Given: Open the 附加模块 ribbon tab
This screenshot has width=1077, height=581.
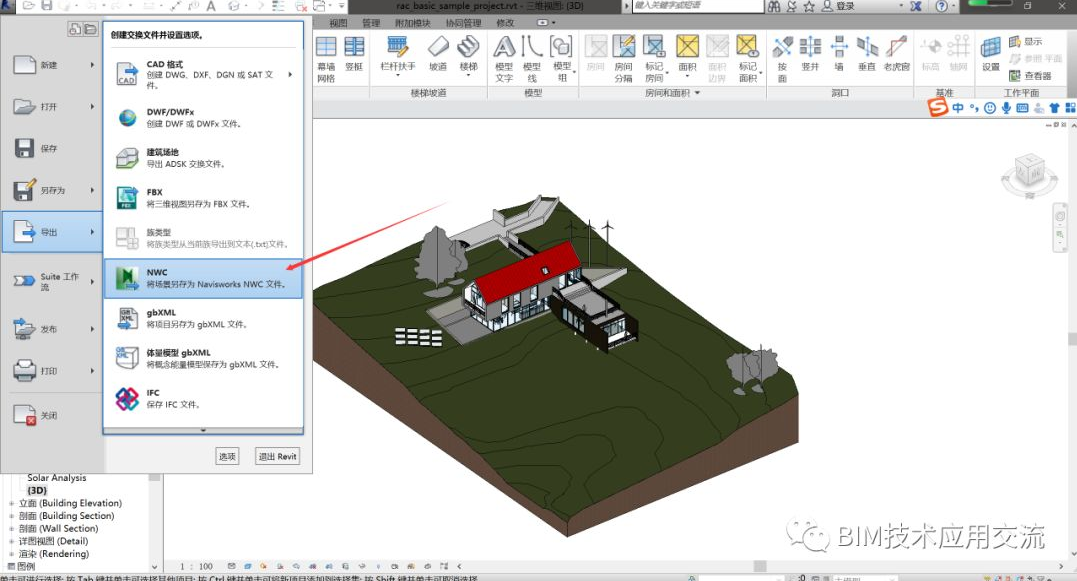Looking at the screenshot, I should [413, 22].
